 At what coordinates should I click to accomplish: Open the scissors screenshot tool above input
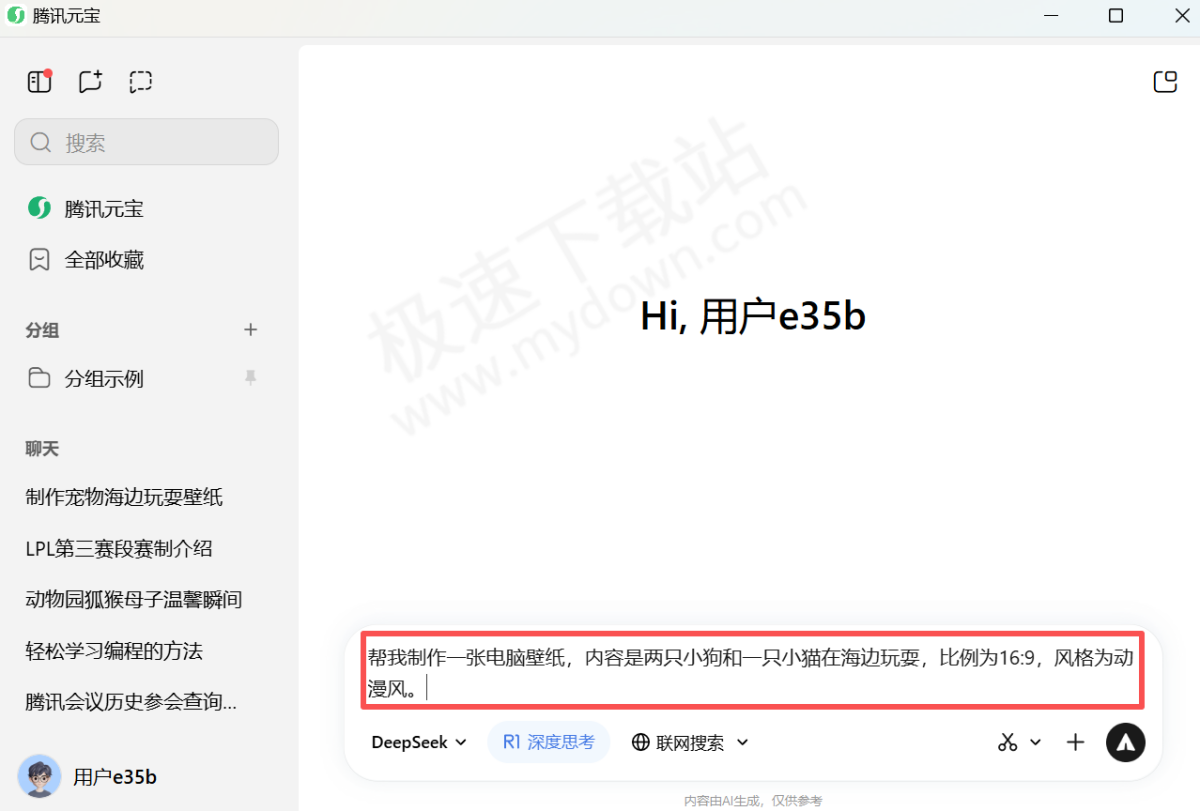coord(1007,742)
